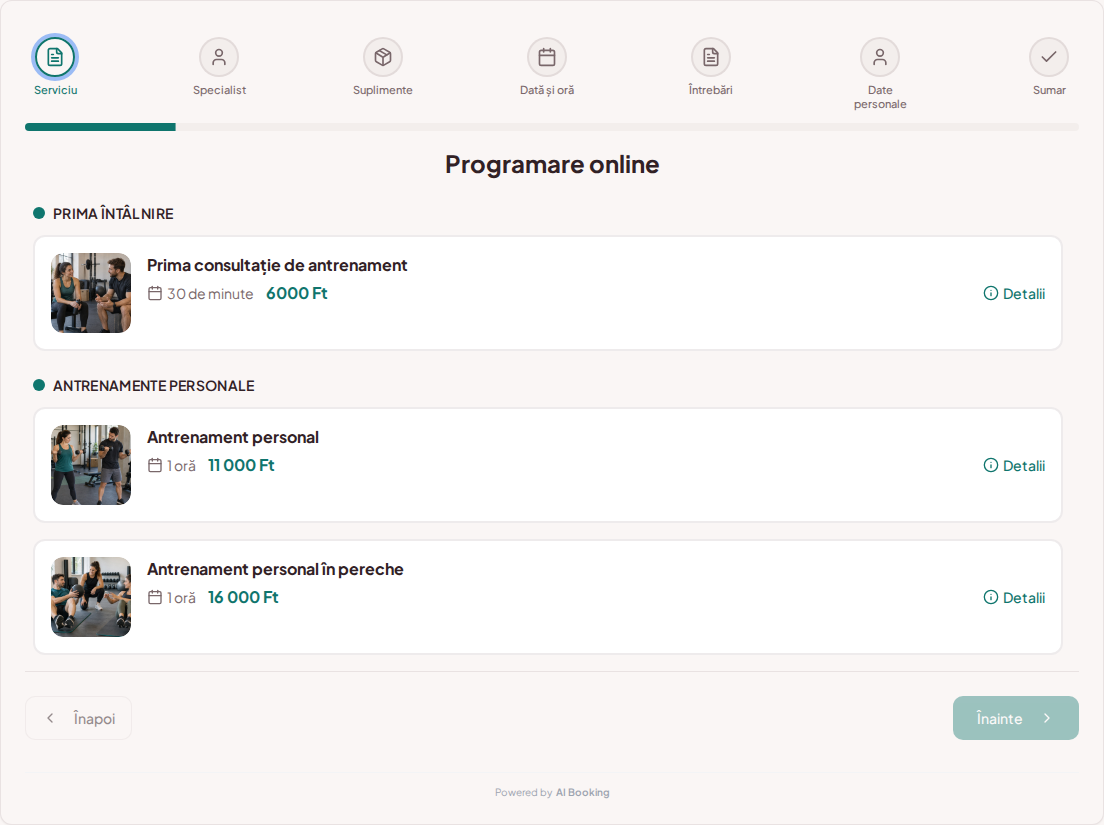Click the Prima consultație trainer photo

(x=91, y=293)
